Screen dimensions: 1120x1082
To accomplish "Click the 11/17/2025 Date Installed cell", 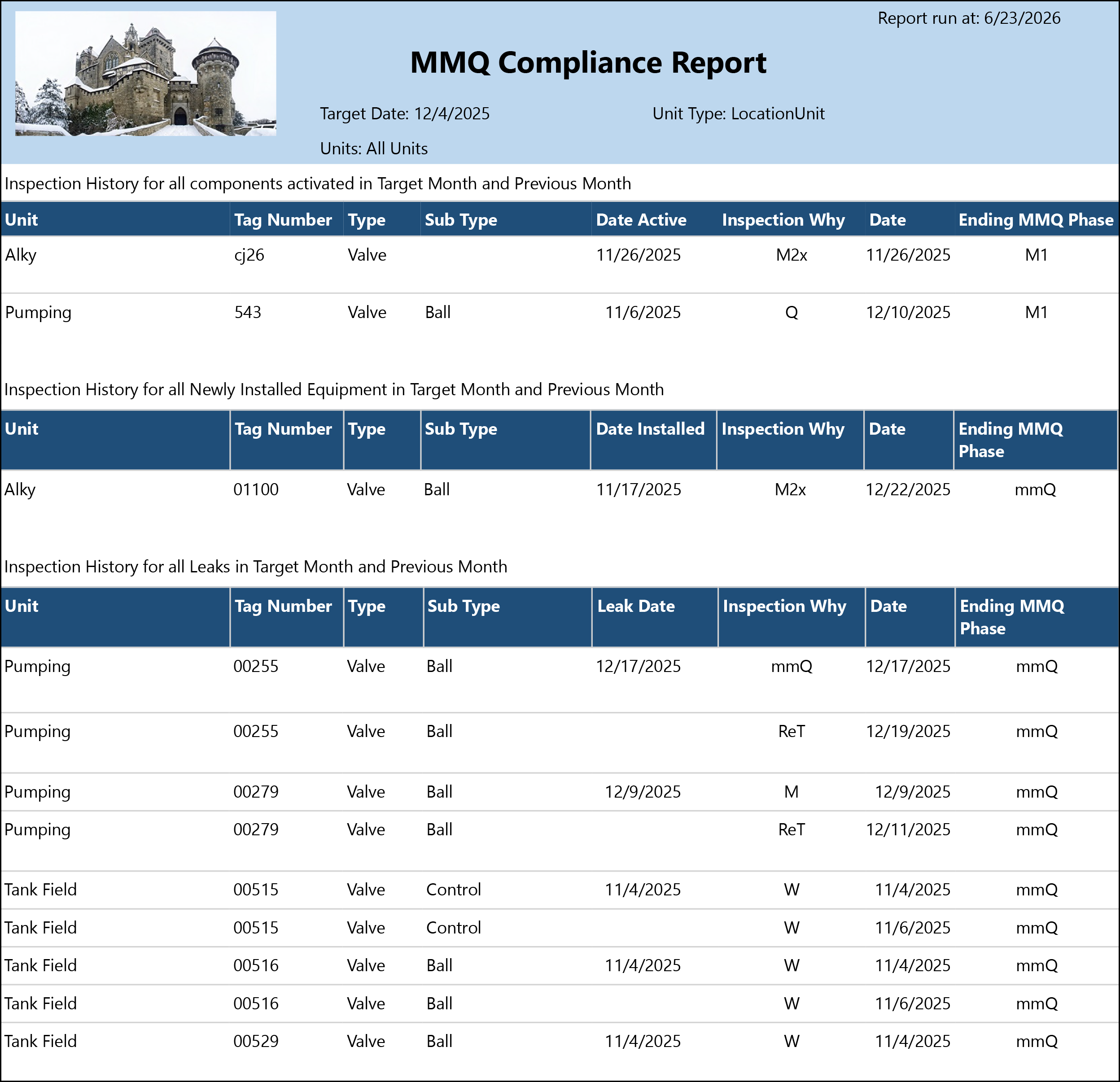I will [x=639, y=489].
